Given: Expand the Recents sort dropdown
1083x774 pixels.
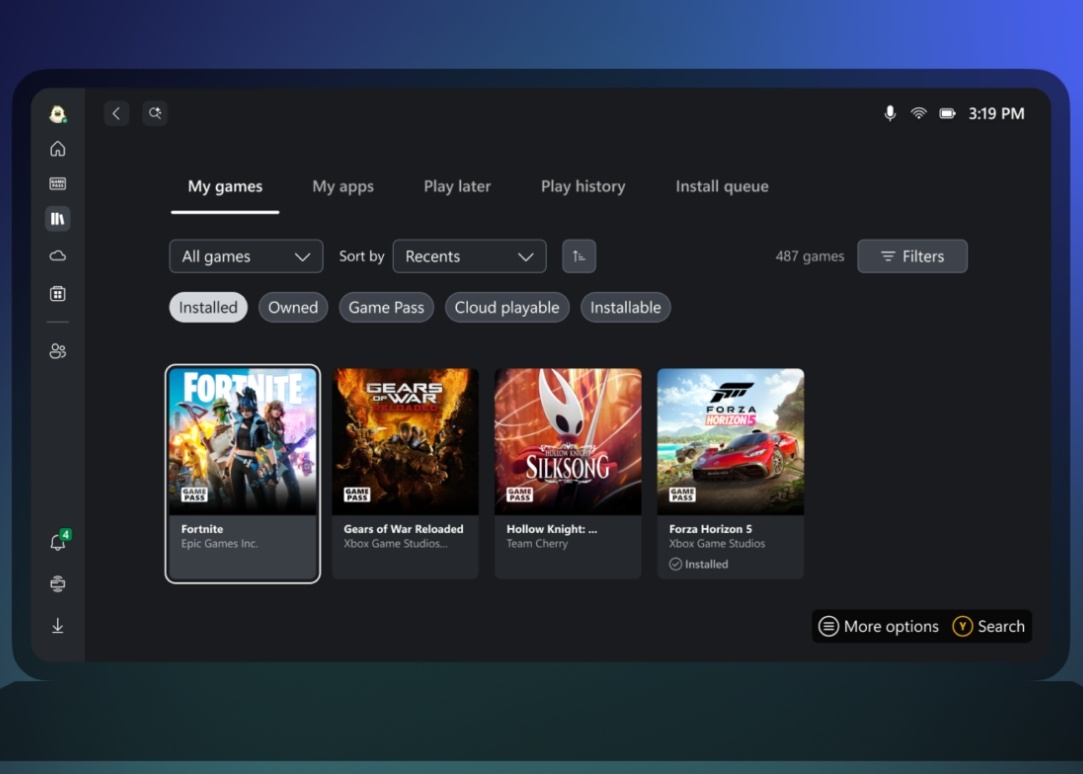Looking at the screenshot, I should pyautogui.click(x=470, y=256).
